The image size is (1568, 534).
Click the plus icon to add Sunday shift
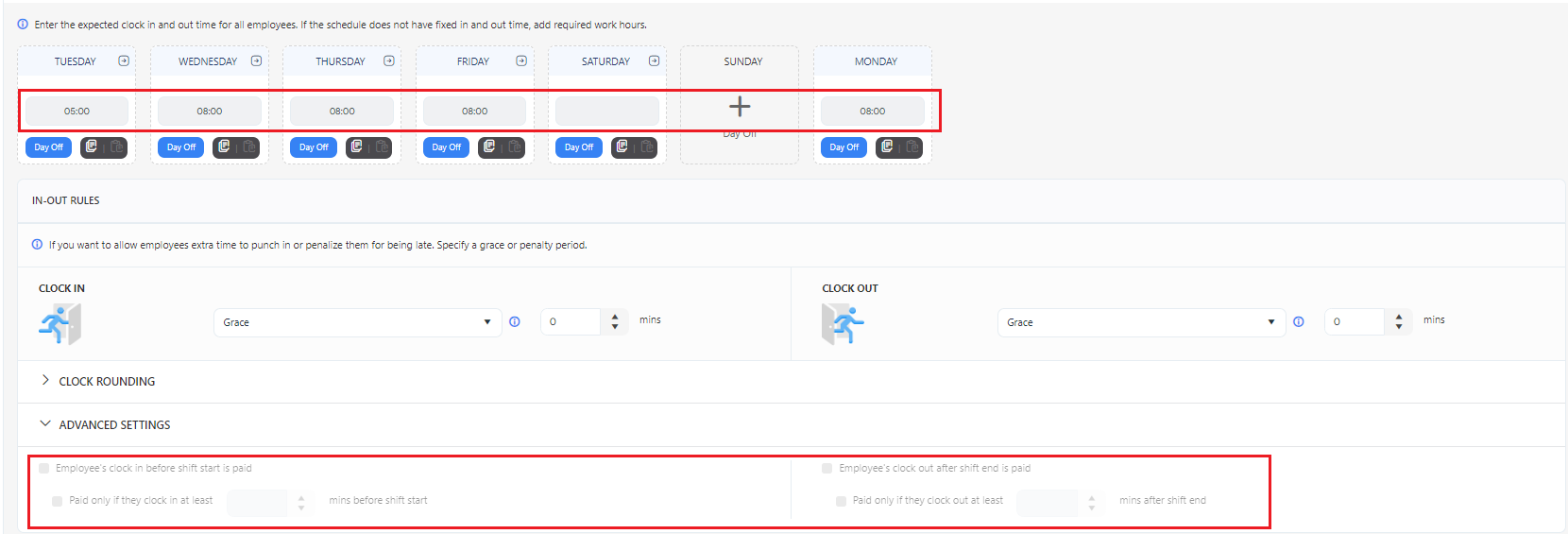(x=740, y=106)
